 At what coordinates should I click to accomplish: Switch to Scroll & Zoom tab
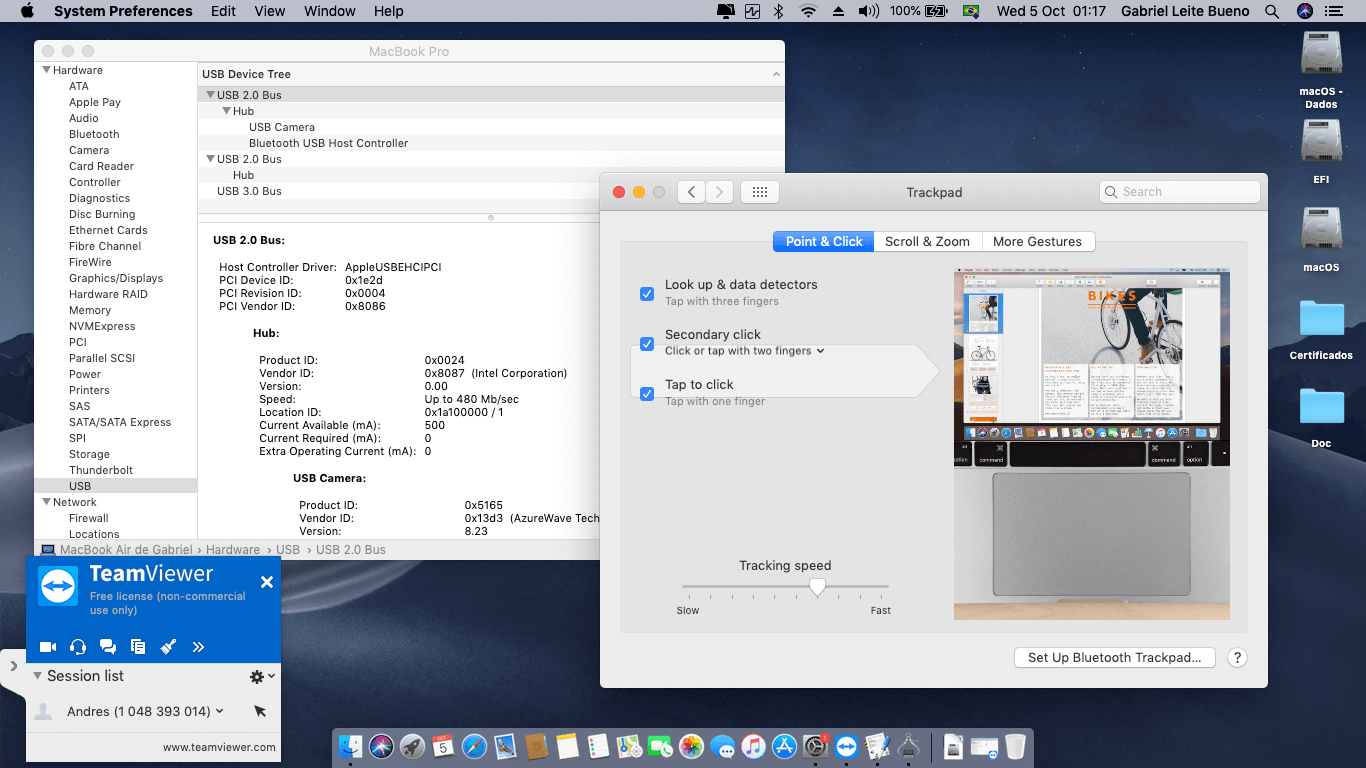point(927,241)
